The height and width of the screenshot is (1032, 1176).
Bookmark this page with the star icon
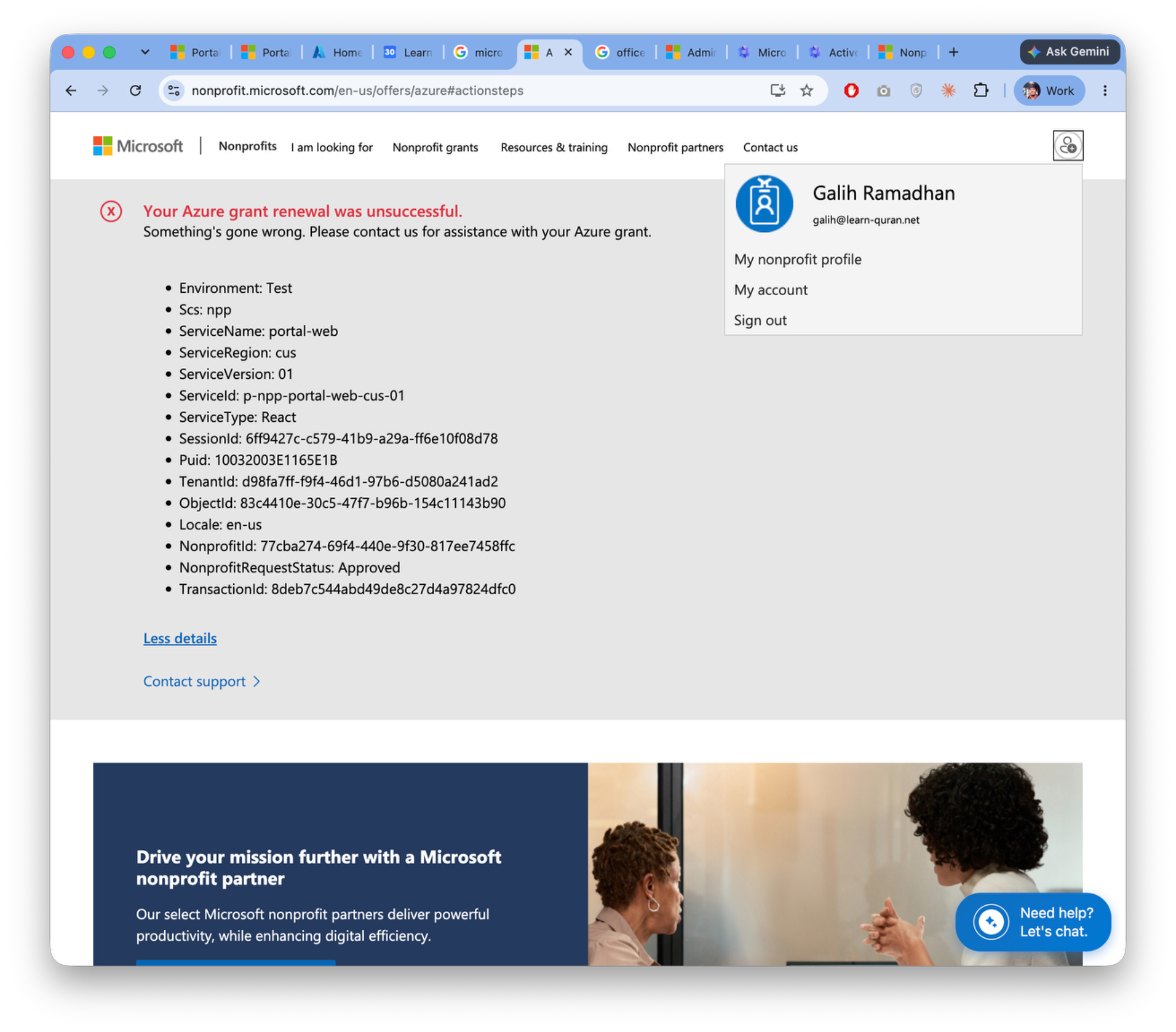click(x=807, y=90)
